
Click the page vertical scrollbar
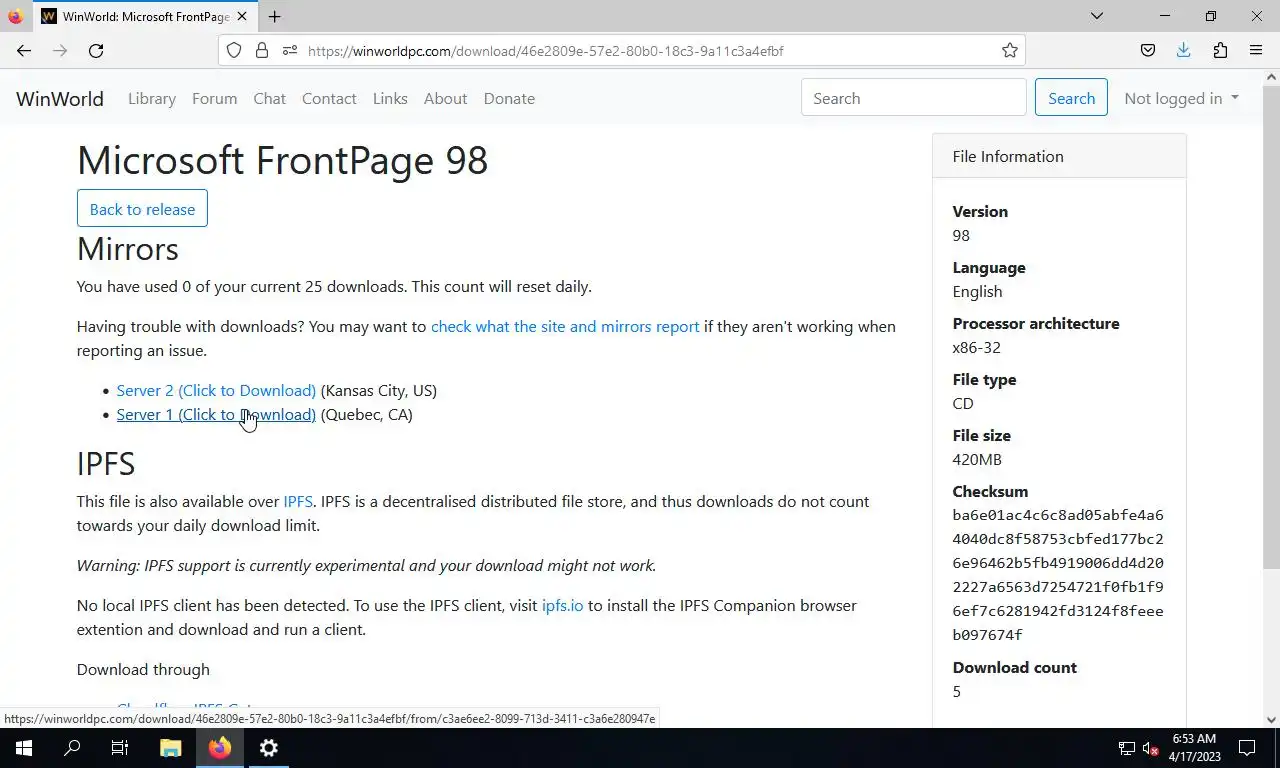1272,325
